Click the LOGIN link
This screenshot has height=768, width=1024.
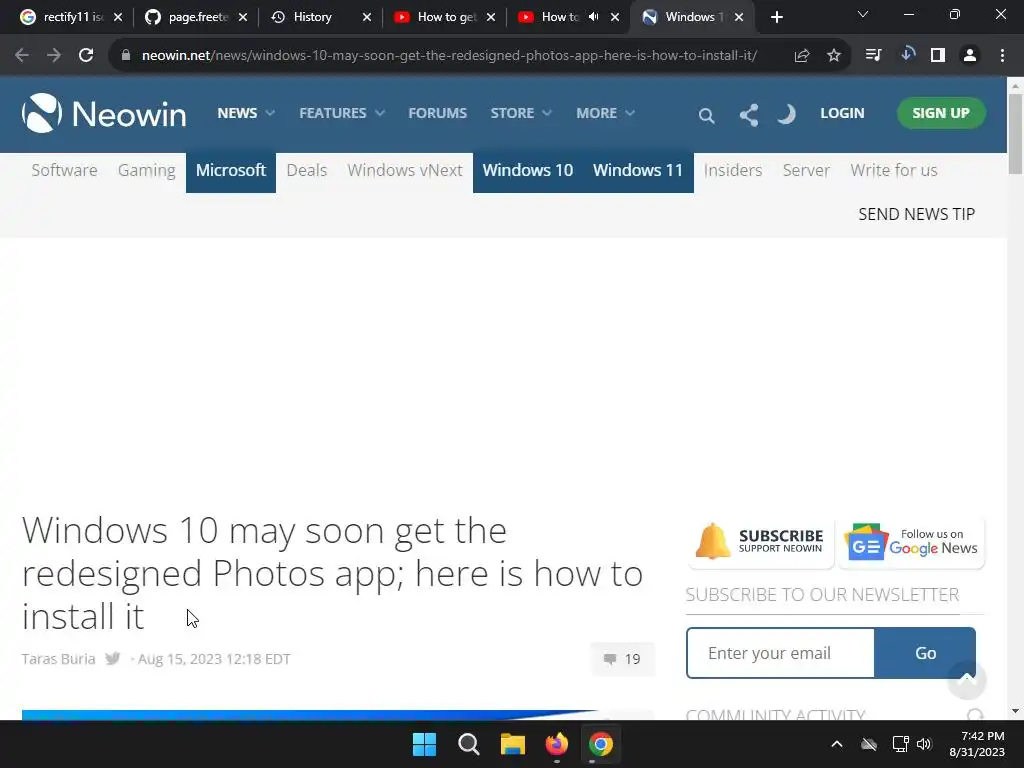coord(842,113)
